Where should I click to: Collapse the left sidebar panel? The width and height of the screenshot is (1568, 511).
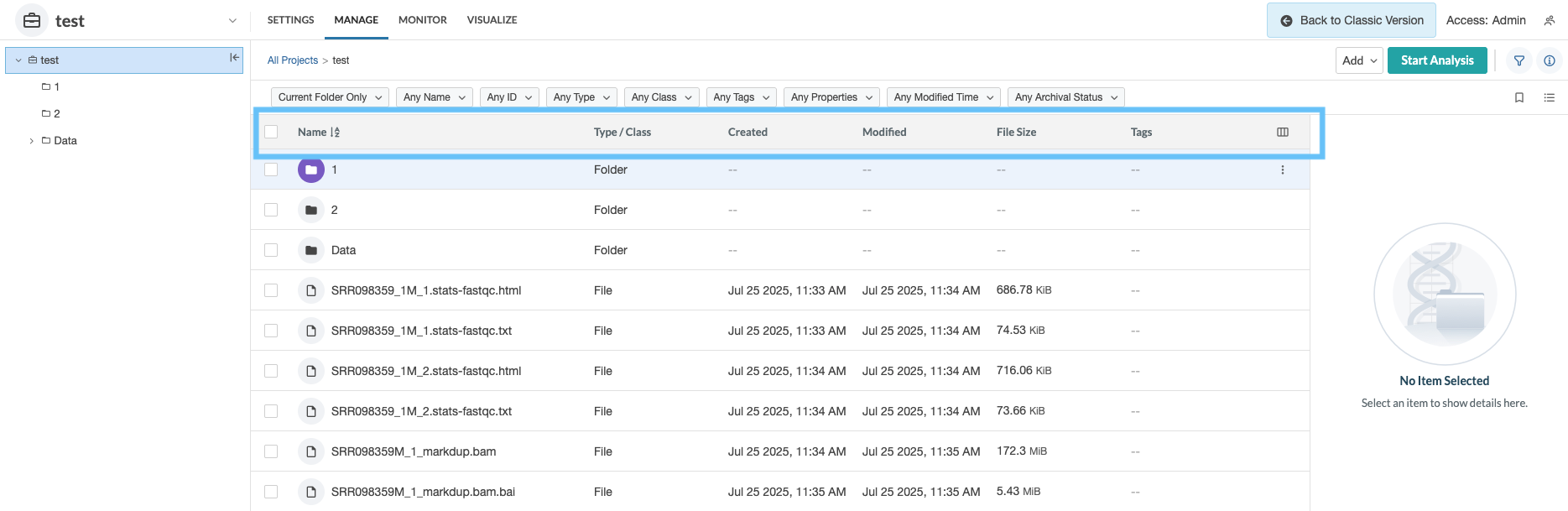coord(234,58)
